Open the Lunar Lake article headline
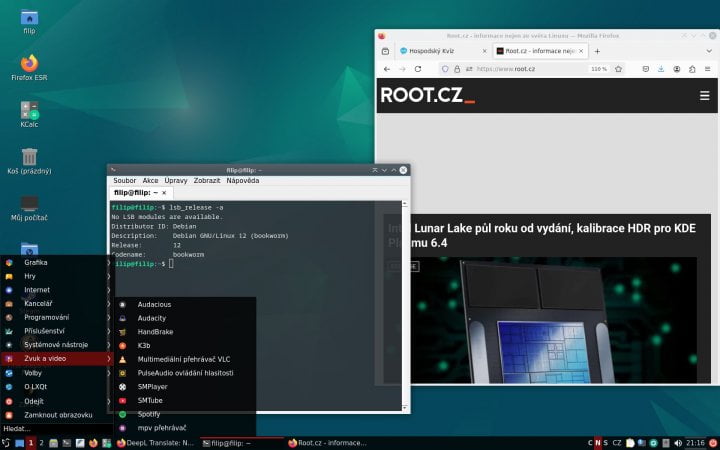720x450 pixels. (542, 235)
